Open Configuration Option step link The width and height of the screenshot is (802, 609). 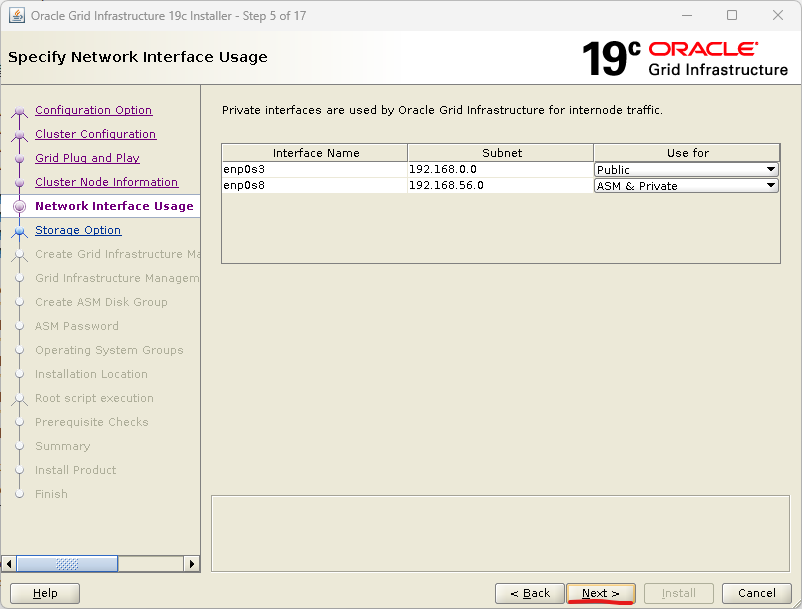94,110
